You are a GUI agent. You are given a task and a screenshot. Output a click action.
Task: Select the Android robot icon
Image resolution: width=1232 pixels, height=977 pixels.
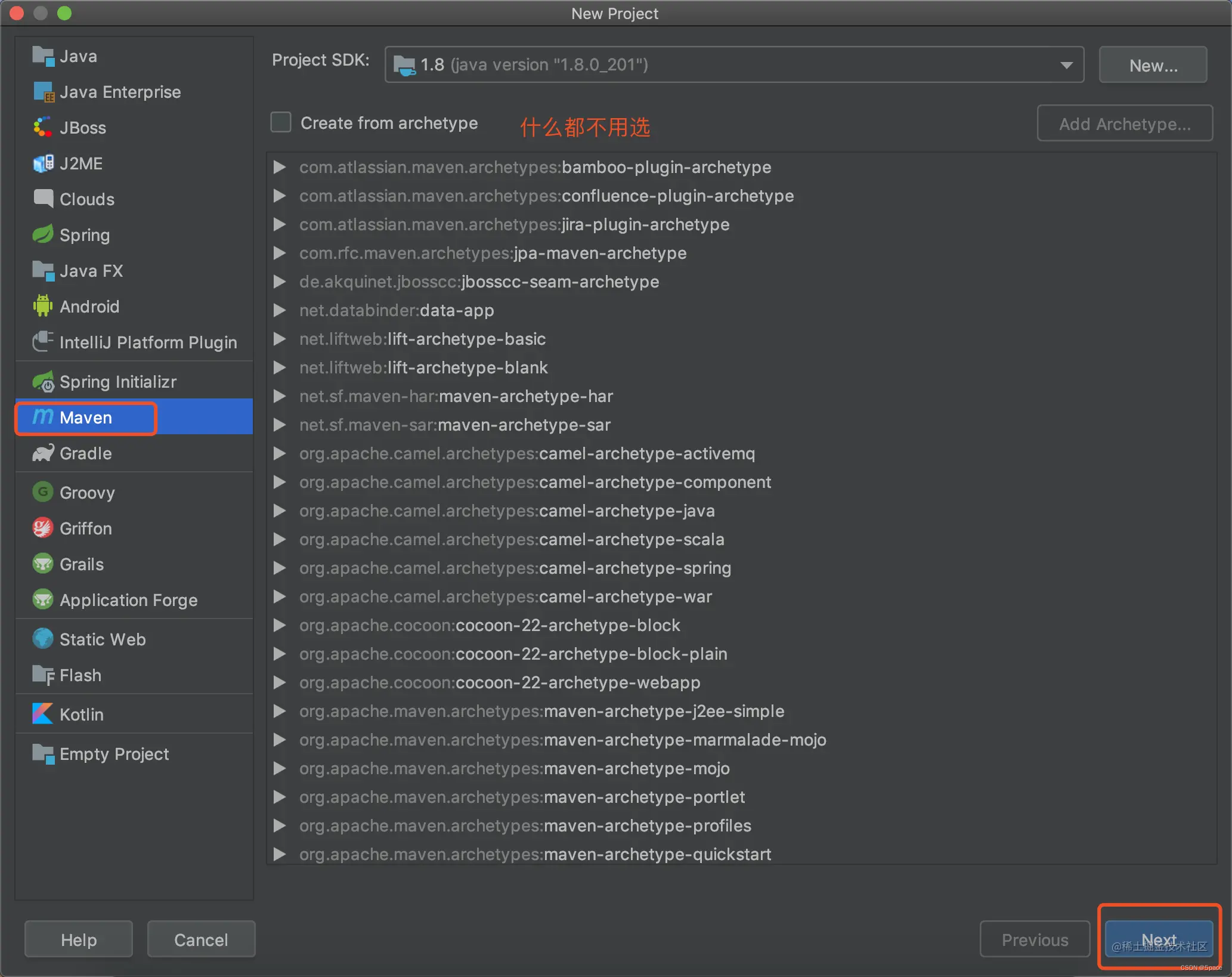pyautogui.click(x=42, y=306)
